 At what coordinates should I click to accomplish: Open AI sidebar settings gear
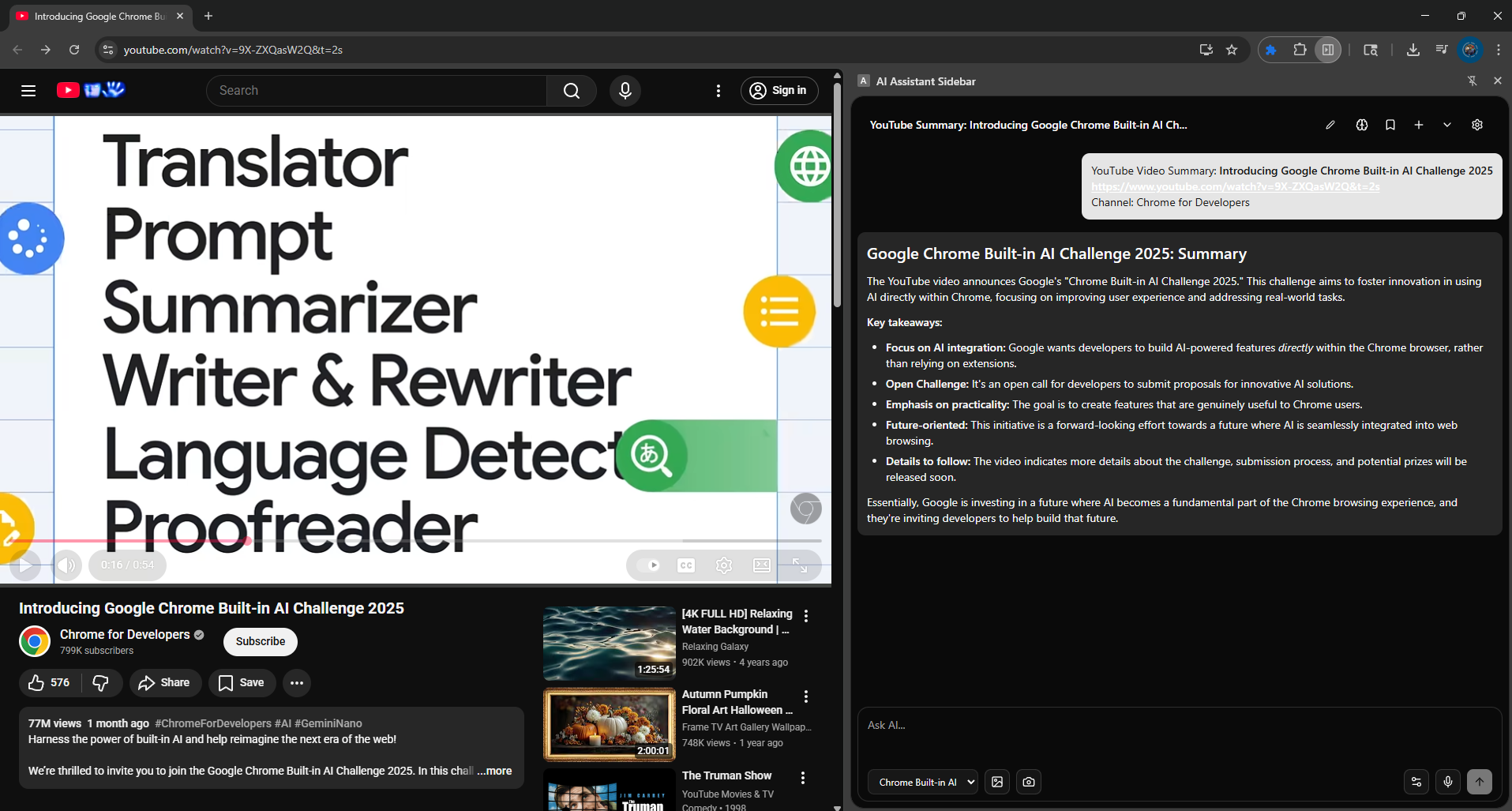click(x=1477, y=125)
